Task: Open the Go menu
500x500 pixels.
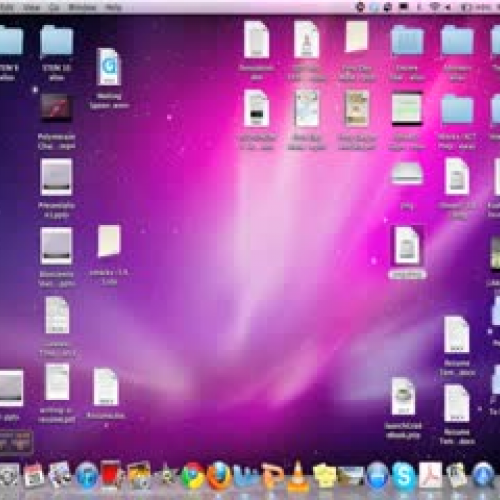Action: tap(54, 7)
